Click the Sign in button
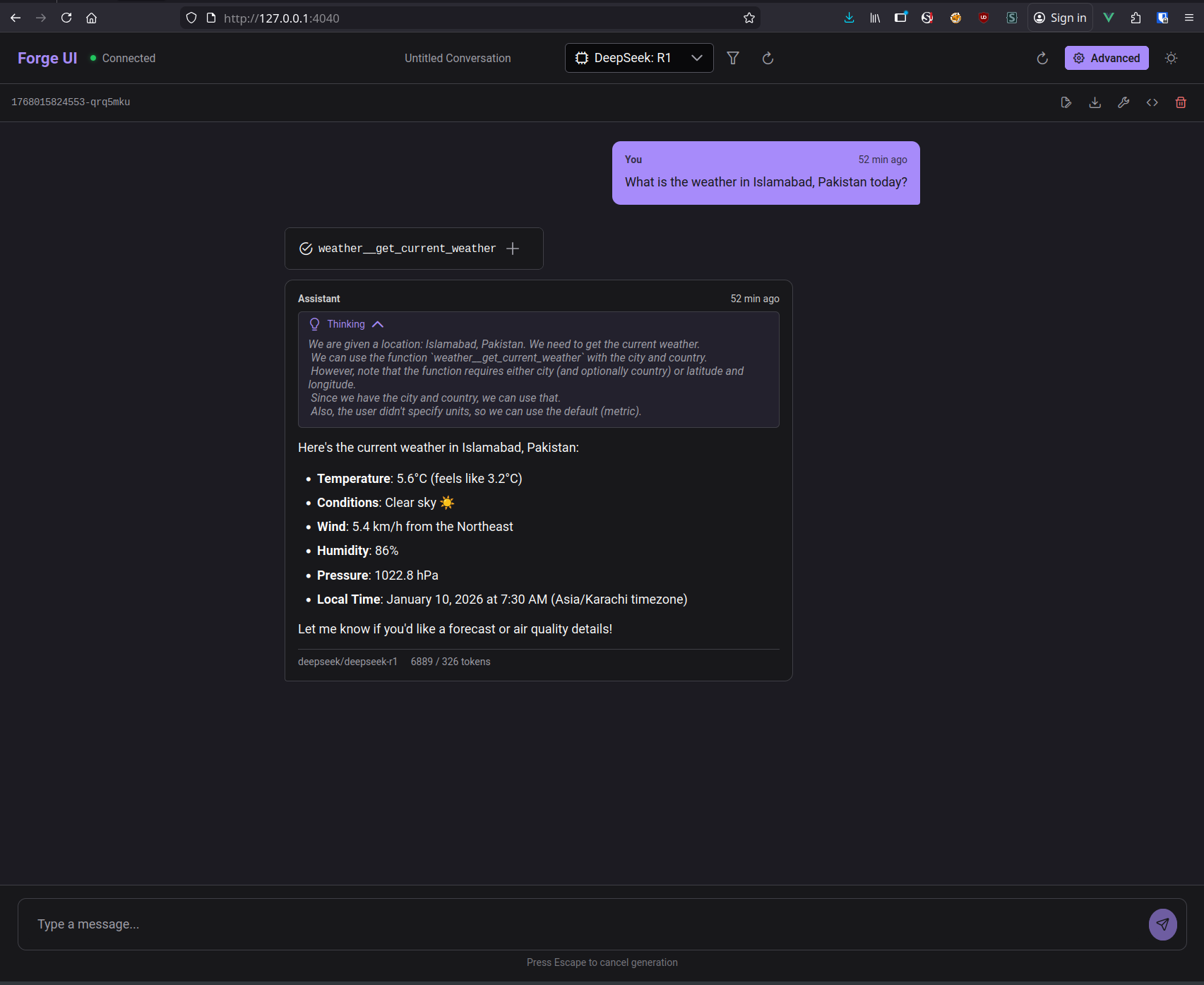This screenshot has height=985, width=1204. click(x=1059, y=18)
